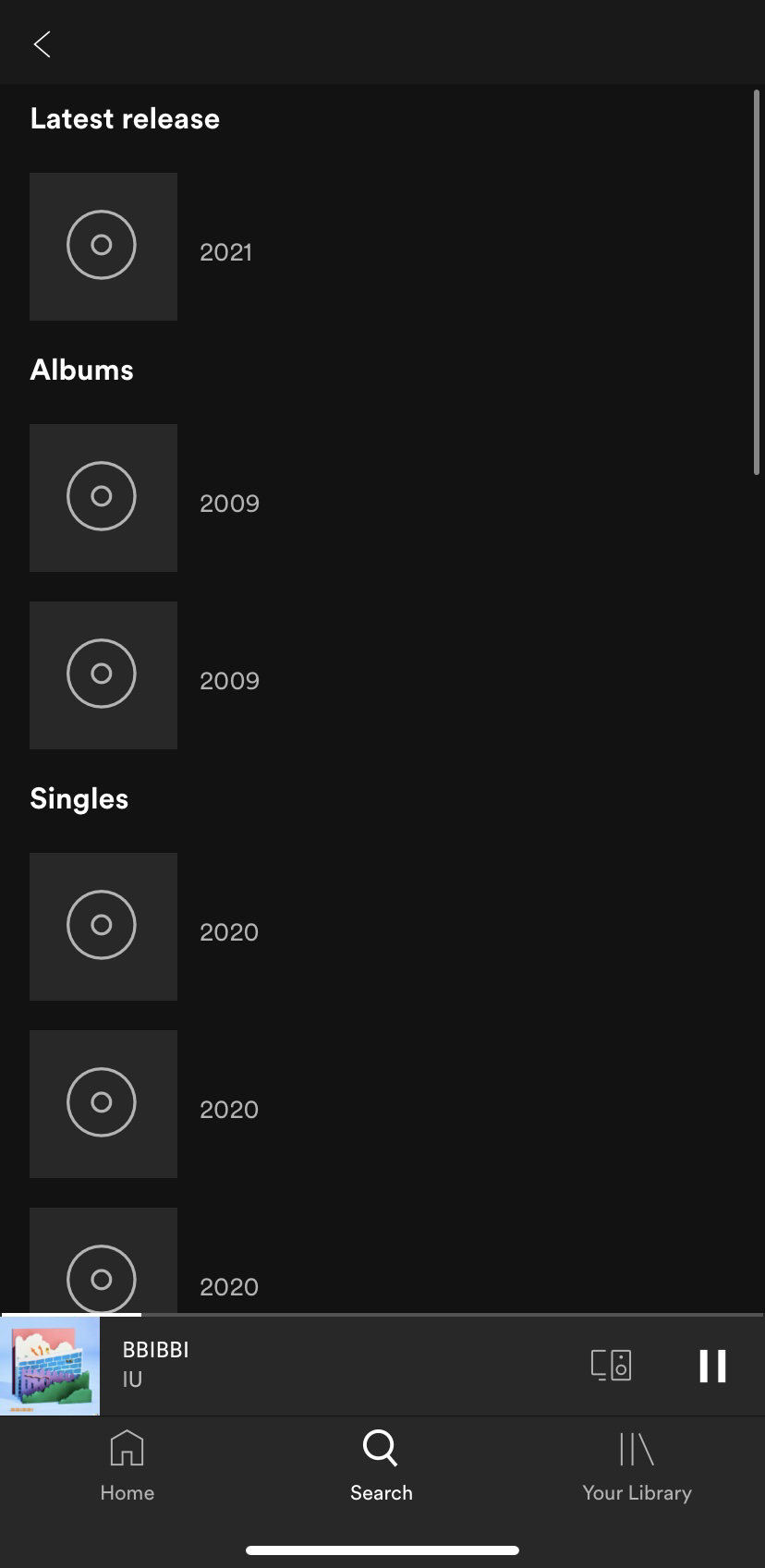The image size is (765, 1568).
Task: Select first 2009 album cover placeholder
Action: [103, 498]
